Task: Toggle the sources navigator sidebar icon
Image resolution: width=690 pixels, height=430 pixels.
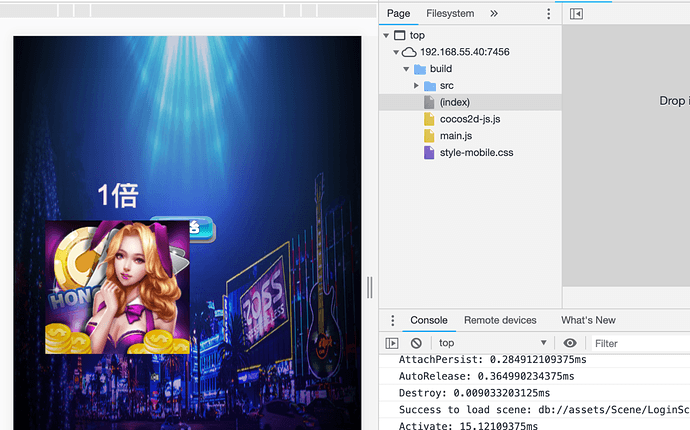Action: pyautogui.click(x=576, y=14)
